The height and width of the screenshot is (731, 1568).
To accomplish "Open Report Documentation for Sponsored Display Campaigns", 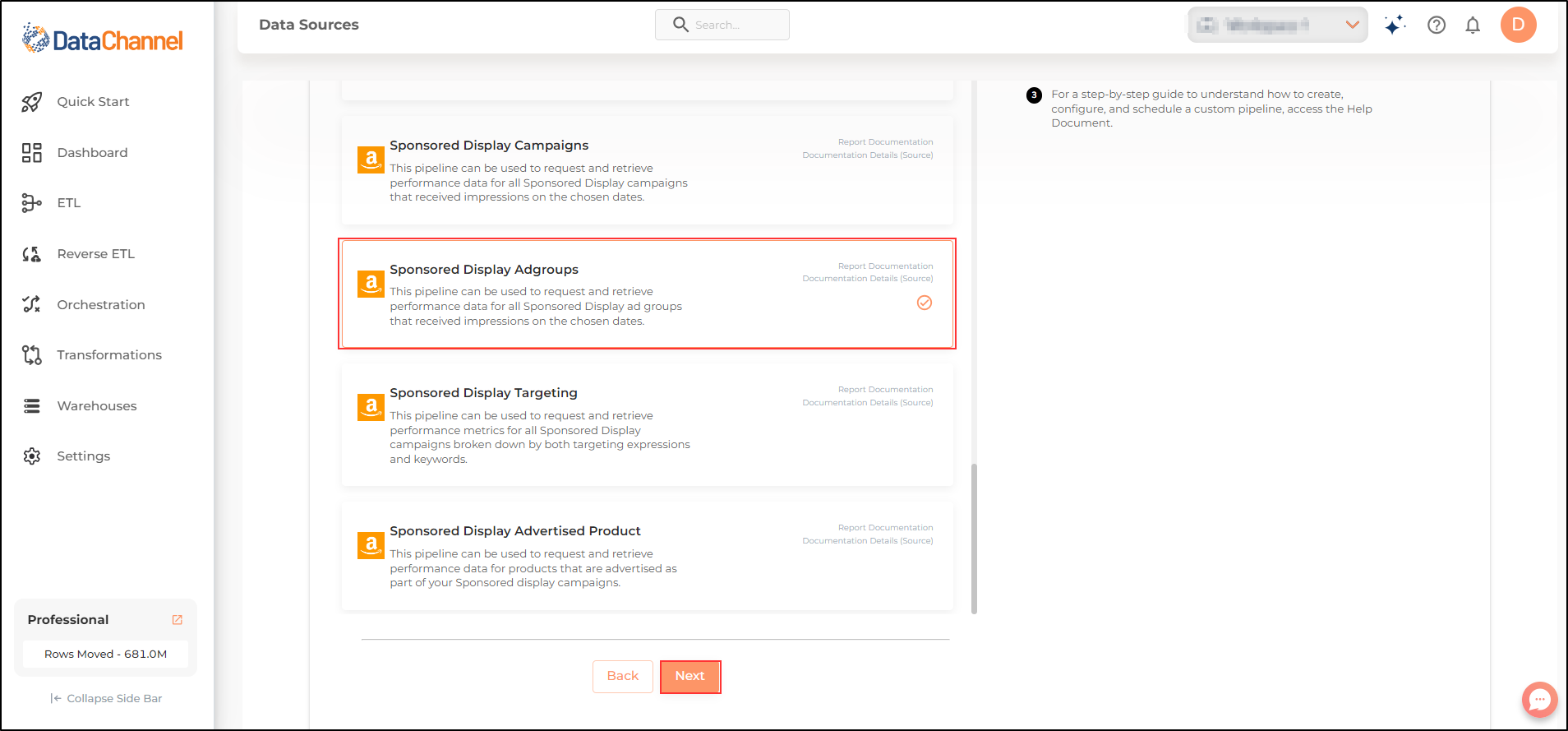I will tap(885, 142).
